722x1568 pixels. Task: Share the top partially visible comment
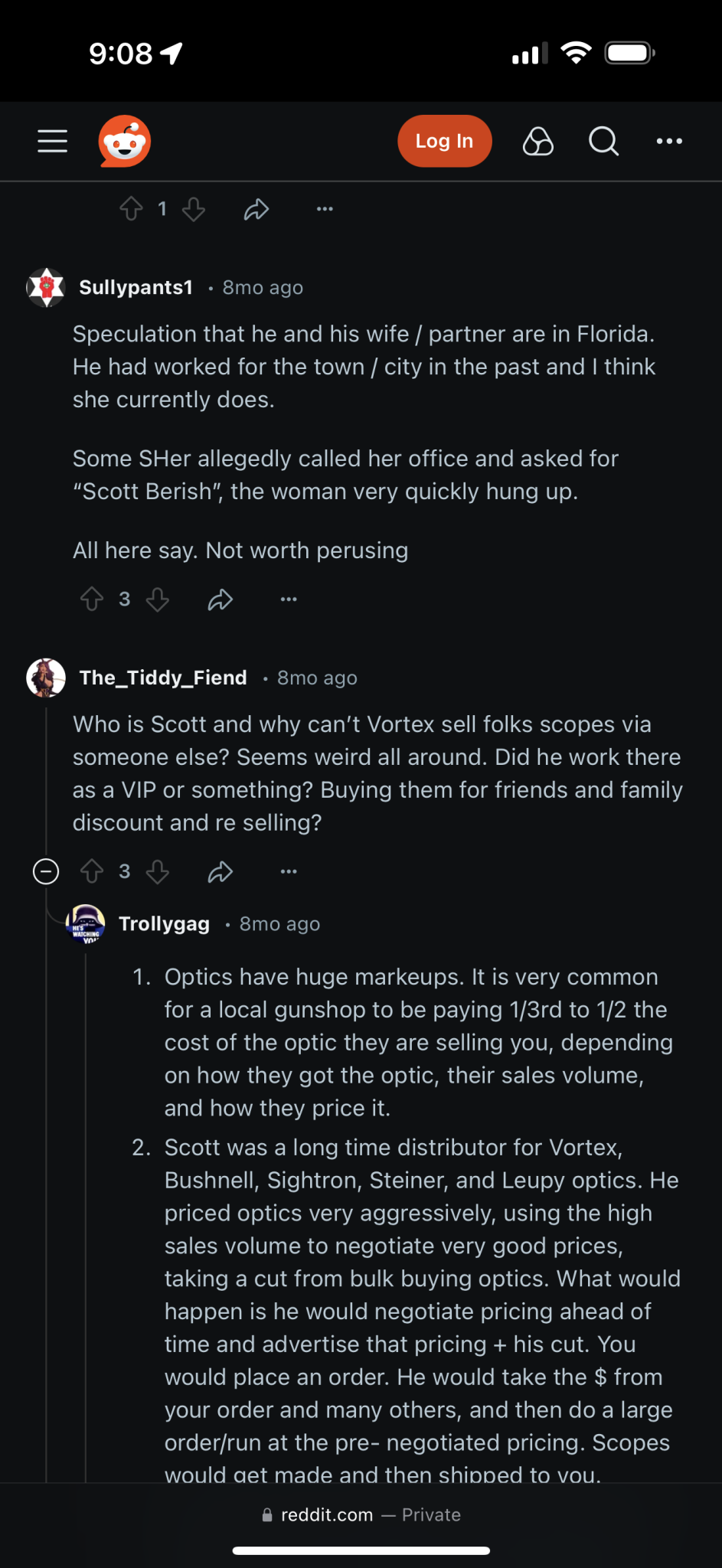pos(256,209)
